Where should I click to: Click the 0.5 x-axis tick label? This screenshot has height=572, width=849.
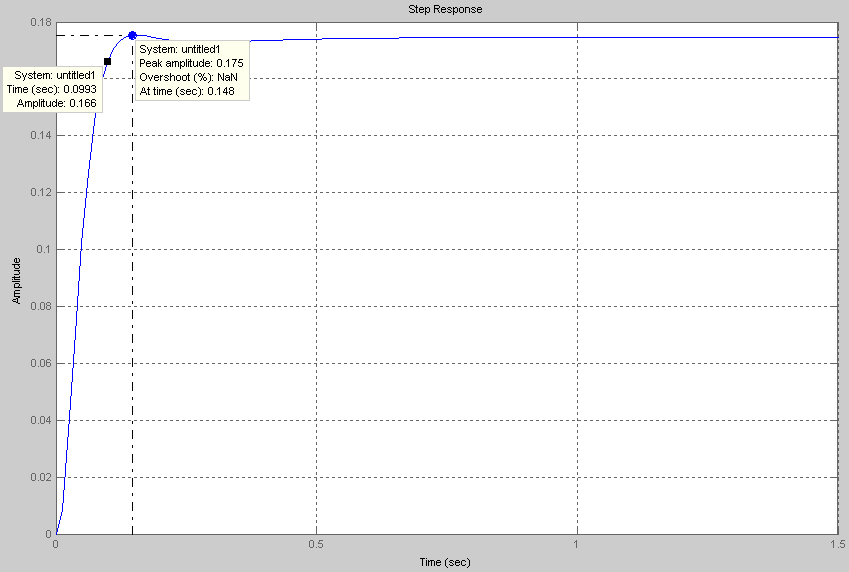[316, 544]
